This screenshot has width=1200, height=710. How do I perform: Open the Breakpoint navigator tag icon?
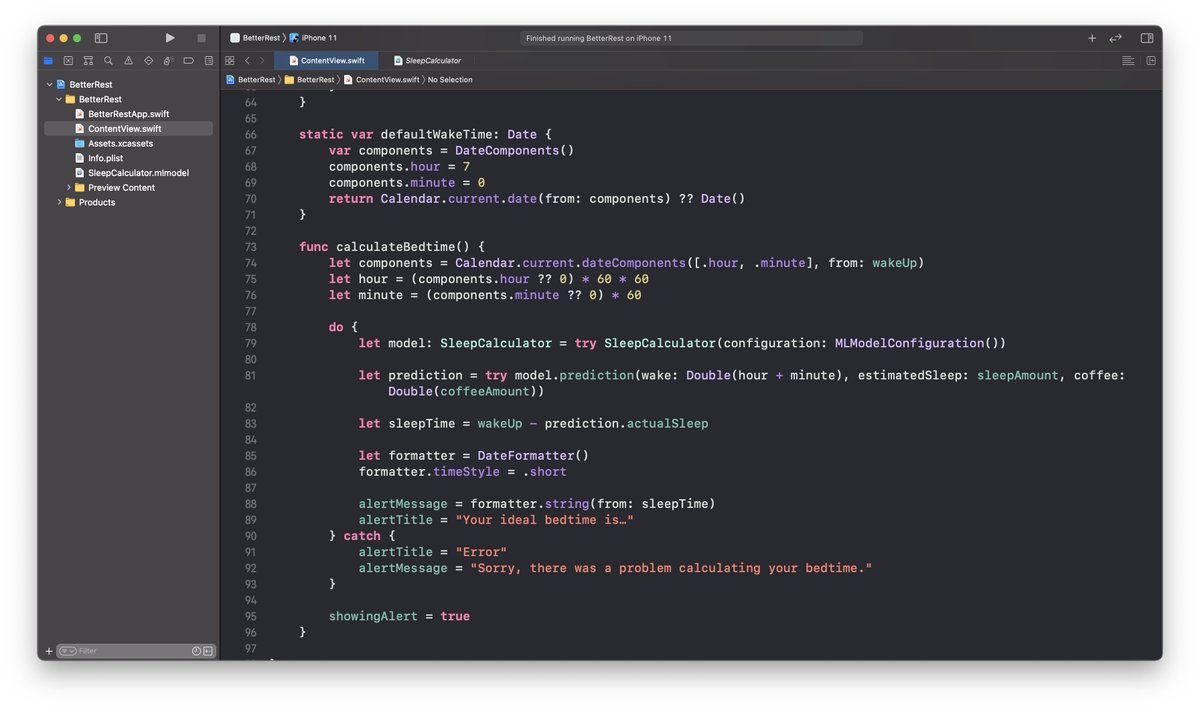[188, 60]
